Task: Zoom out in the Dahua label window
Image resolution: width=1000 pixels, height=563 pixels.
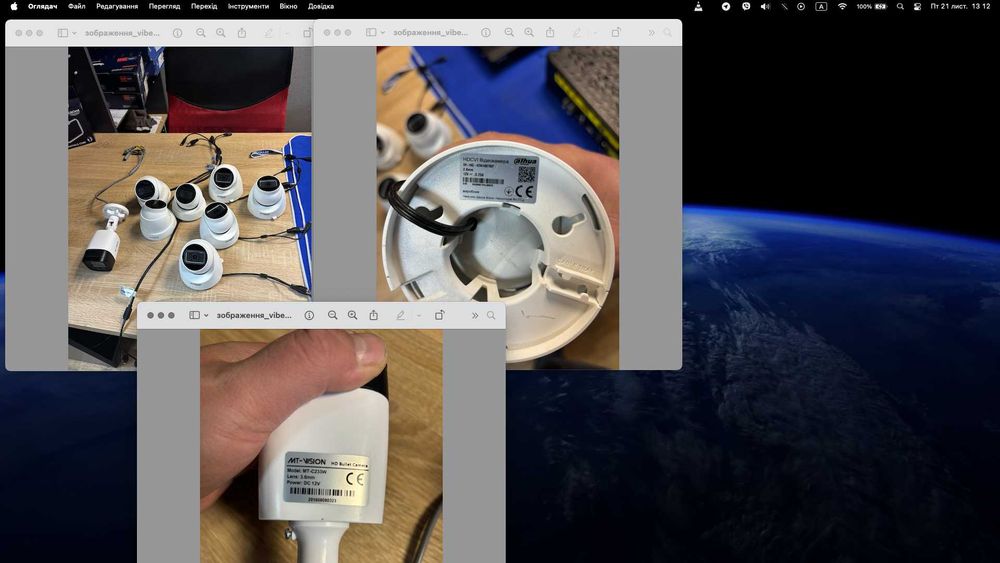Action: [509, 32]
